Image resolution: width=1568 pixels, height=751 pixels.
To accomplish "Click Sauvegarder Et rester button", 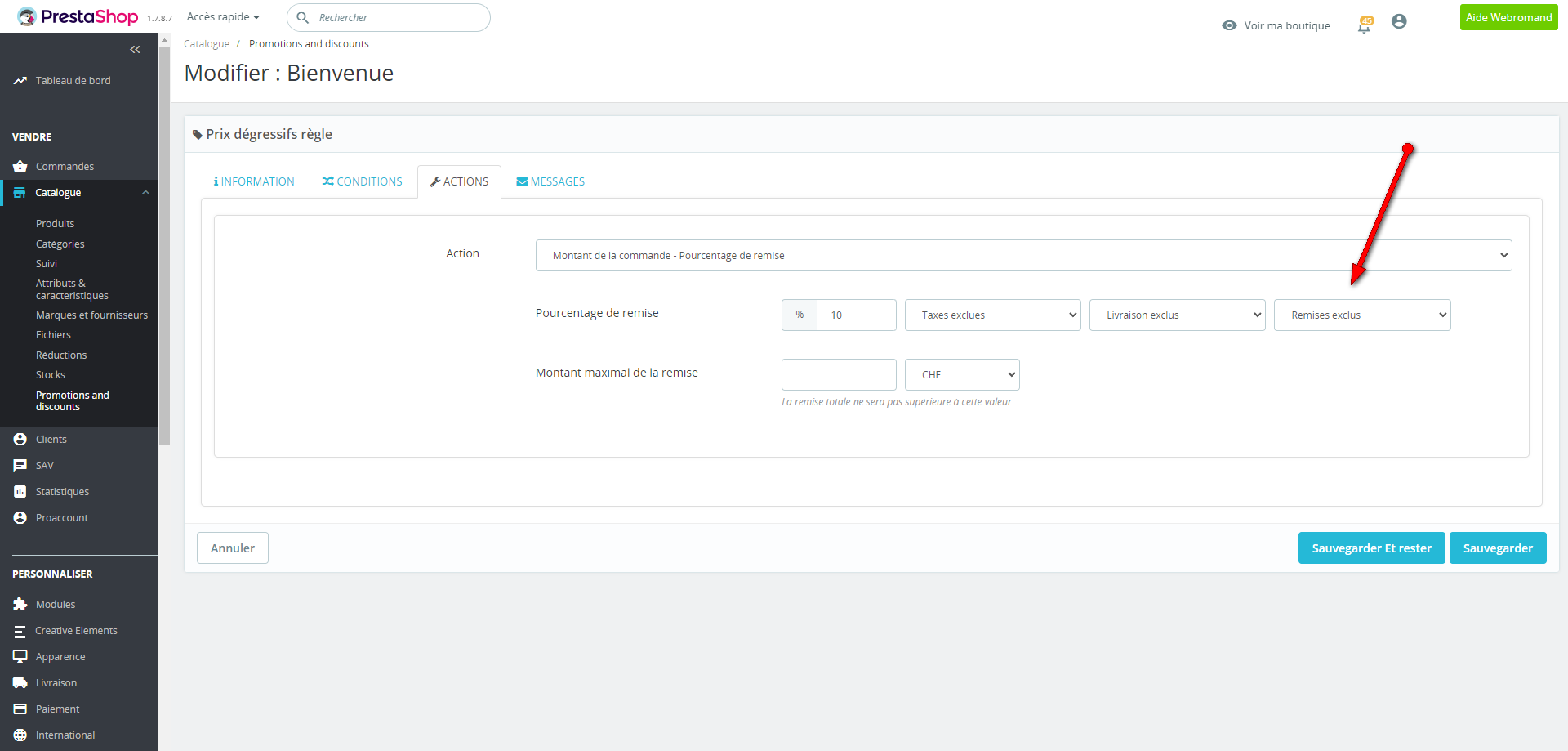I will pos(1372,548).
